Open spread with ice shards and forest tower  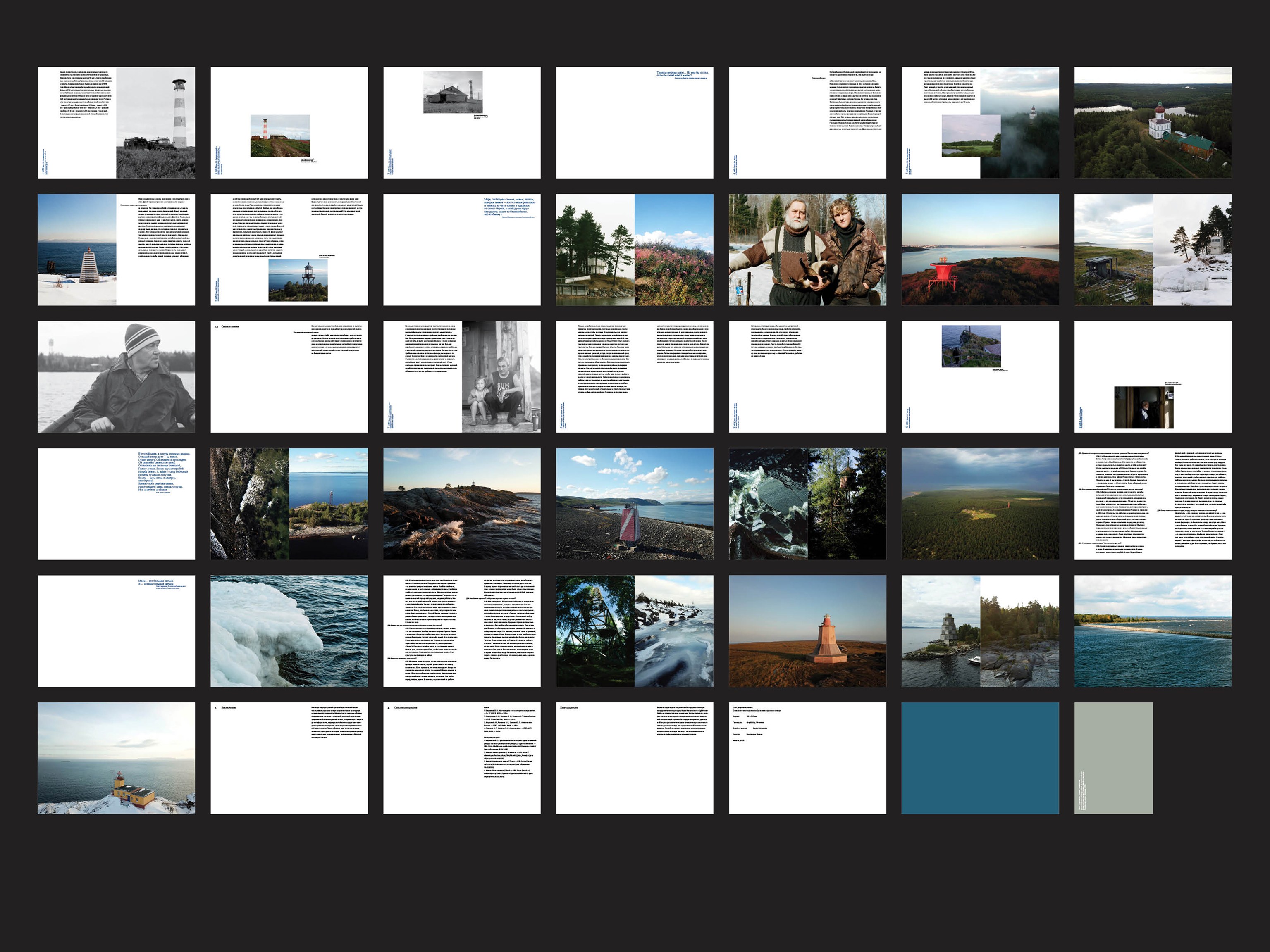(807, 504)
